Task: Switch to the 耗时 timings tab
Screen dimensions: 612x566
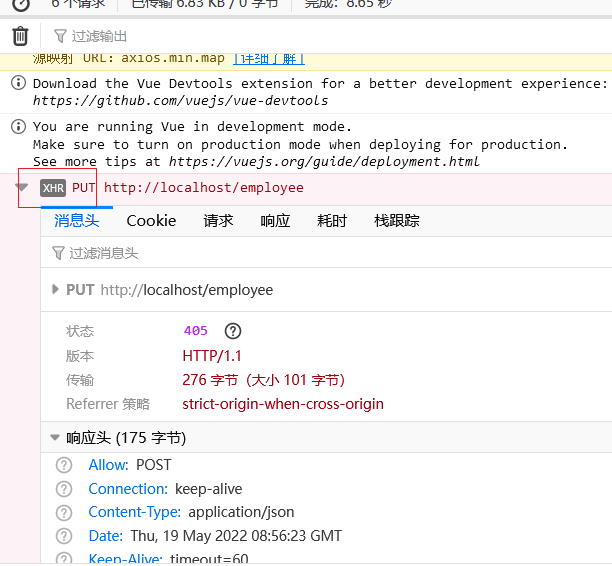Action: pyautogui.click(x=332, y=221)
